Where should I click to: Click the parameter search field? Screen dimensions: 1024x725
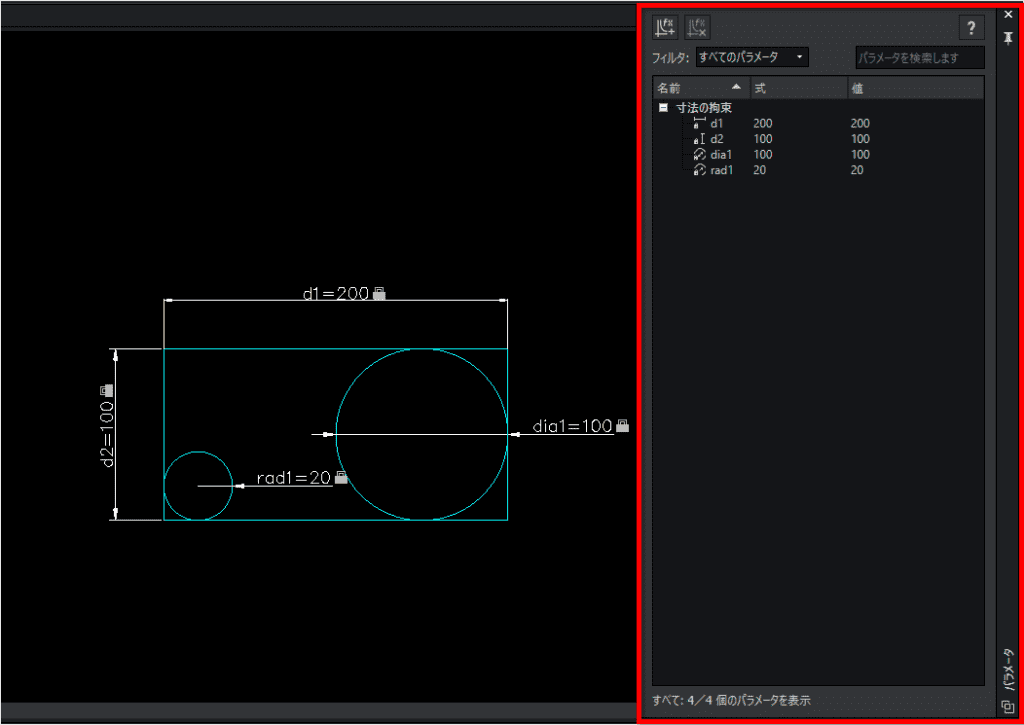[920, 57]
